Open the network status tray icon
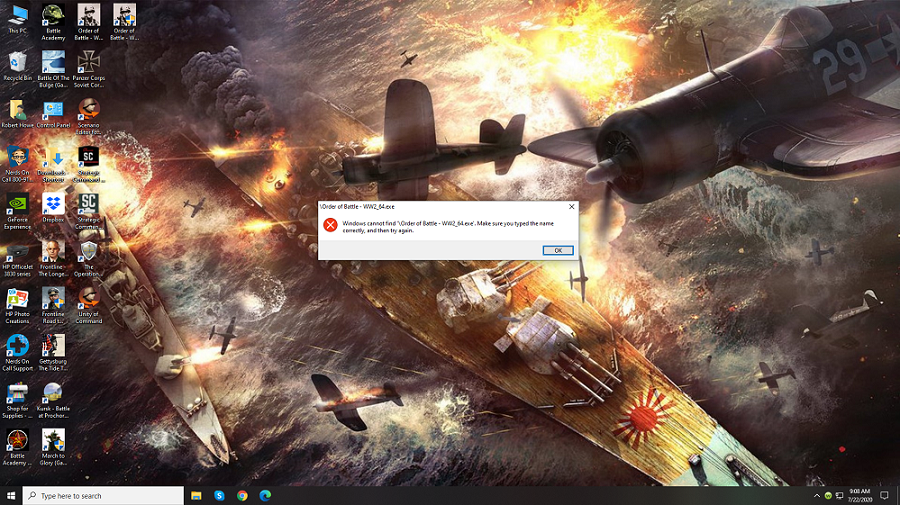The image size is (900, 505). pyautogui.click(x=839, y=495)
